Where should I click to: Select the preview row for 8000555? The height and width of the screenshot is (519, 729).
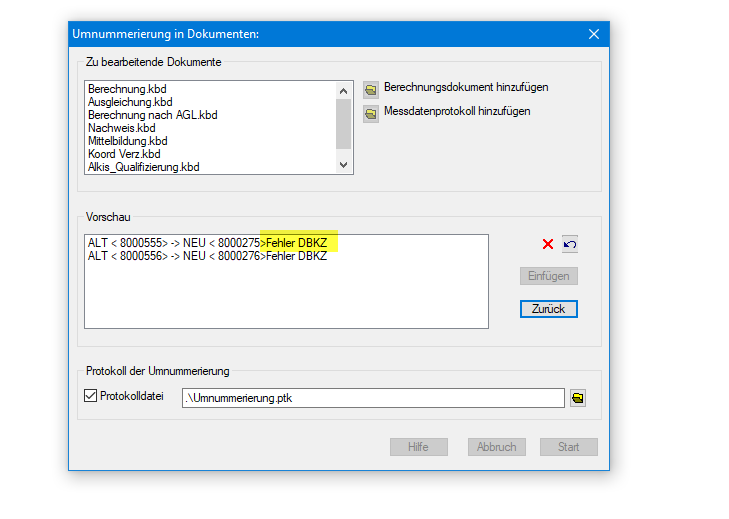click(207, 243)
